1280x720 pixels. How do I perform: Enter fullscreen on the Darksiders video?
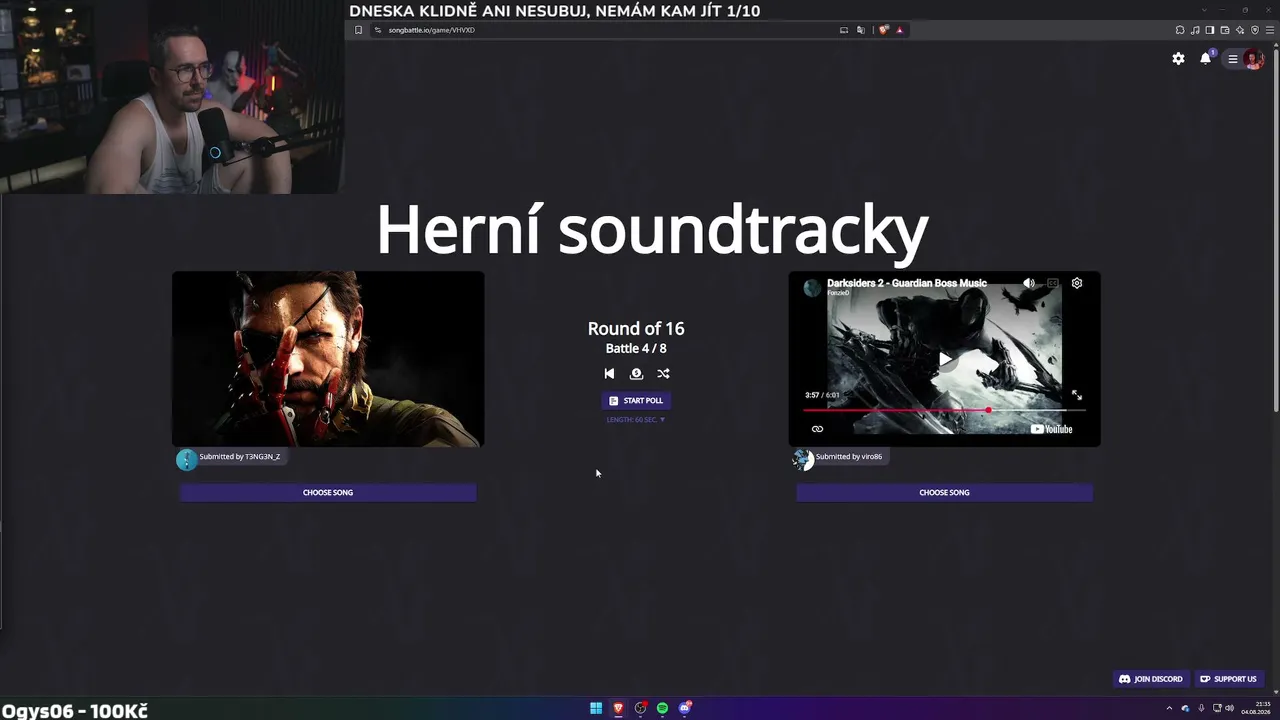click(x=1077, y=395)
